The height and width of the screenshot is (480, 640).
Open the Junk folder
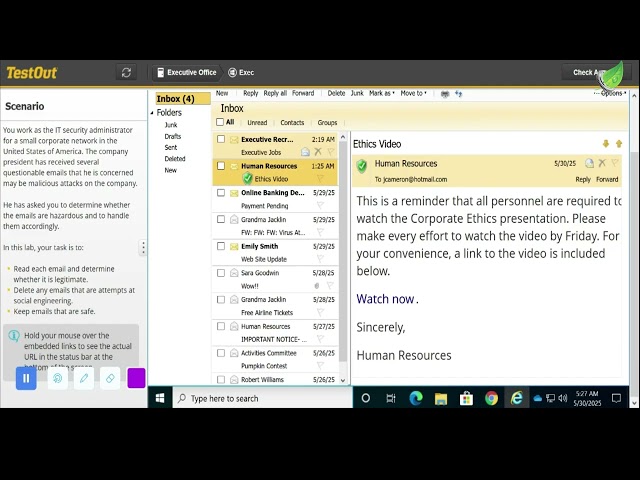pos(171,125)
